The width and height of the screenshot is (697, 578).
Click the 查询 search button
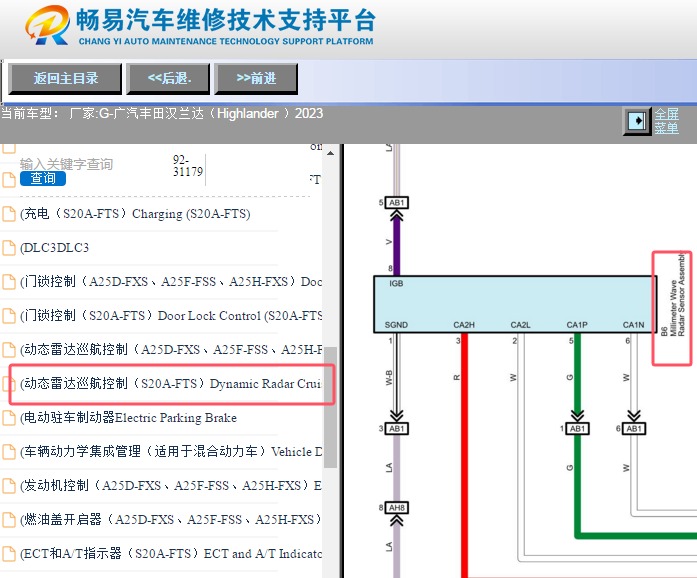click(43, 178)
